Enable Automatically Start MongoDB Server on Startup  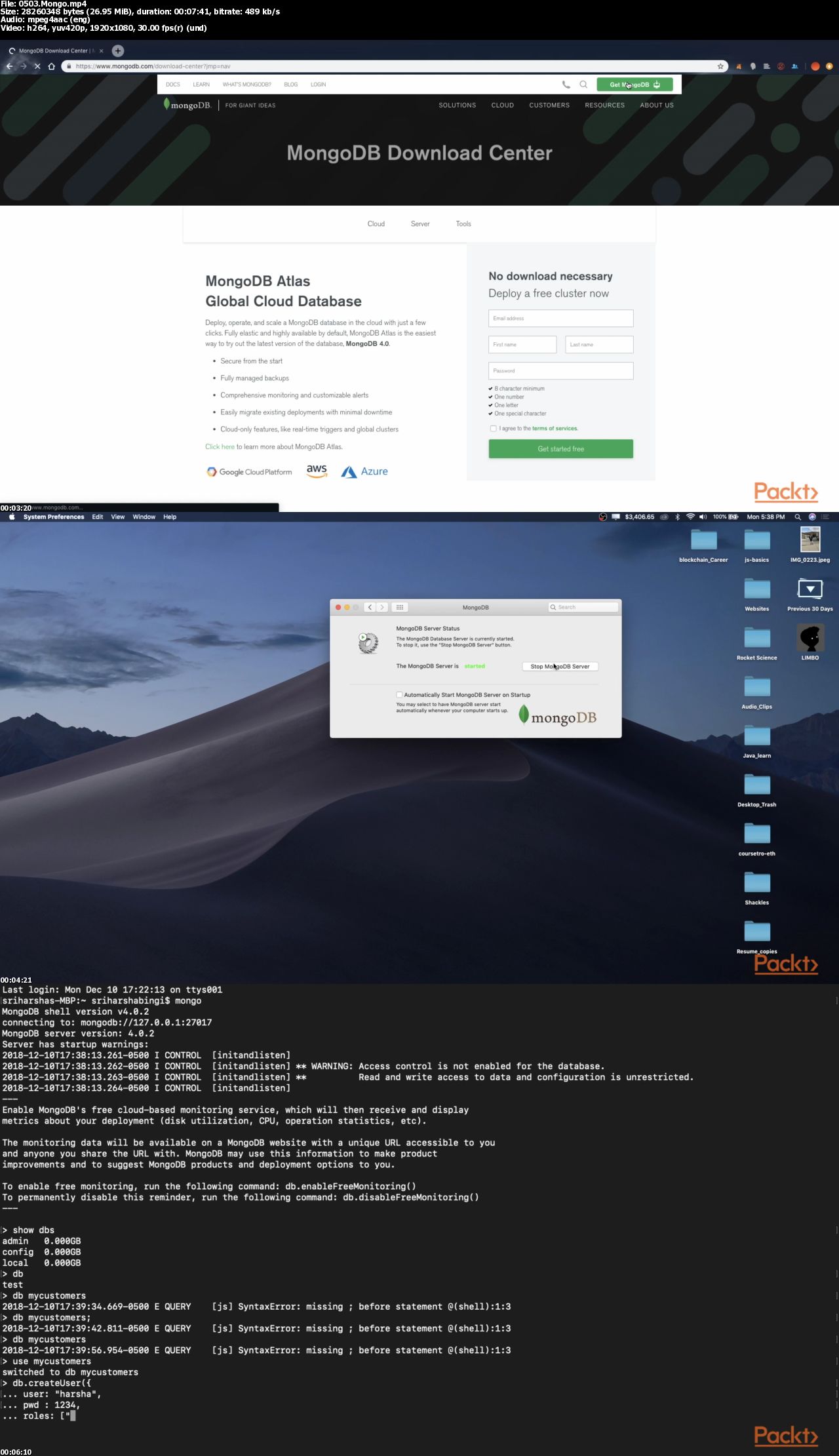coord(399,695)
